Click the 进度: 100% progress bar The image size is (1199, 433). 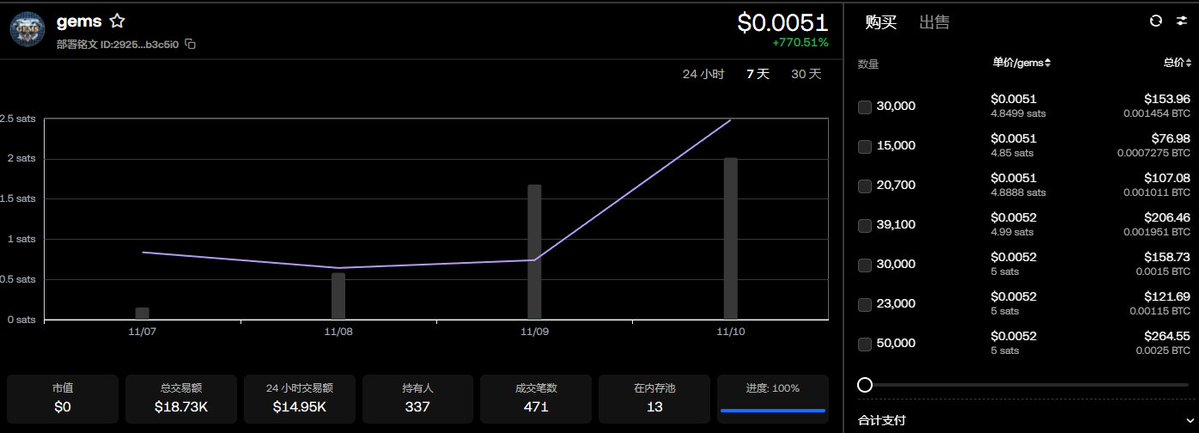click(x=772, y=411)
